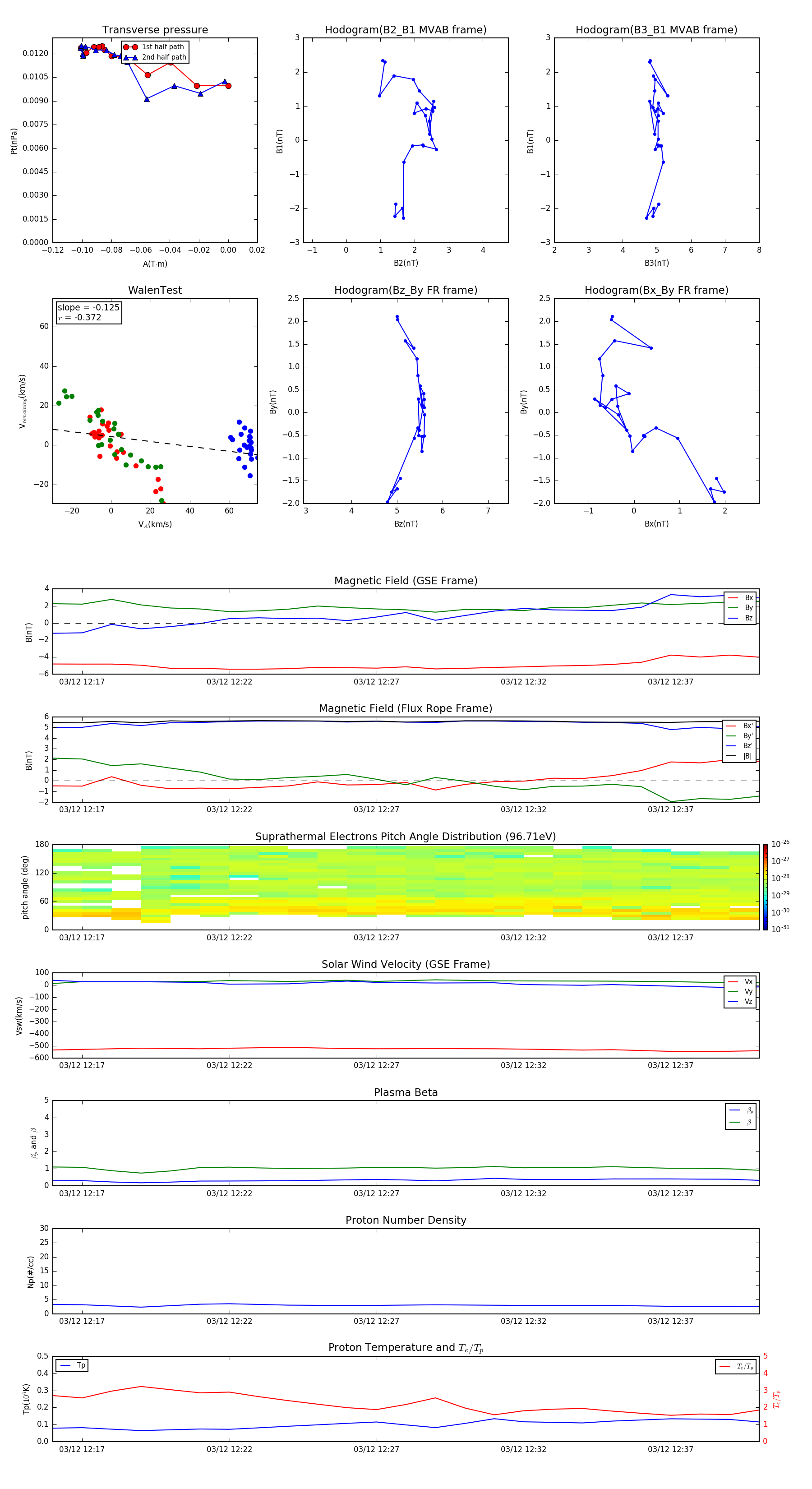Image resolution: width=812 pixels, height=1489 pixels.
Task: Click the 'Proton Number Density' title
Action: point(406,1220)
